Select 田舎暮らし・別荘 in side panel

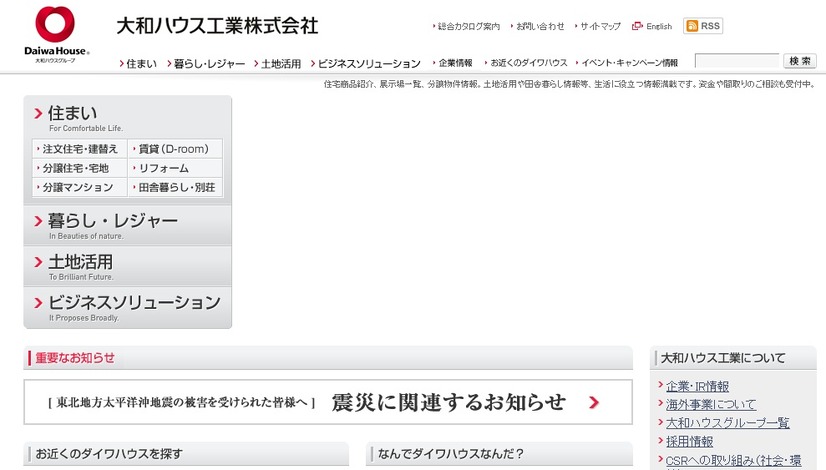(175, 187)
